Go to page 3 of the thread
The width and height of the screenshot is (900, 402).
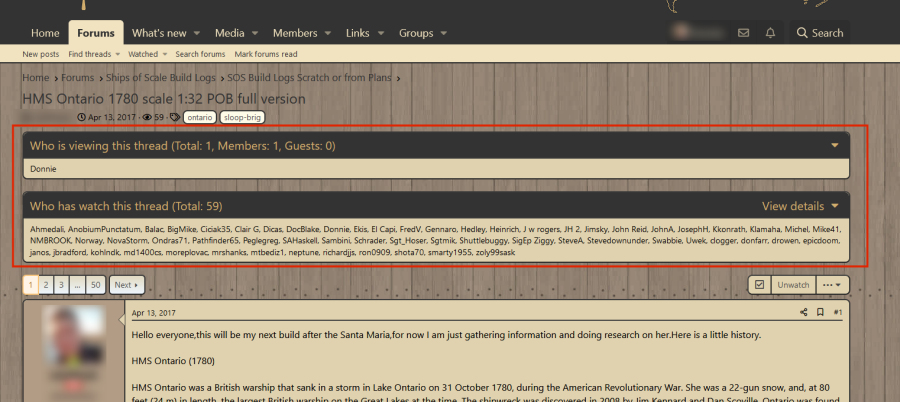point(61,285)
